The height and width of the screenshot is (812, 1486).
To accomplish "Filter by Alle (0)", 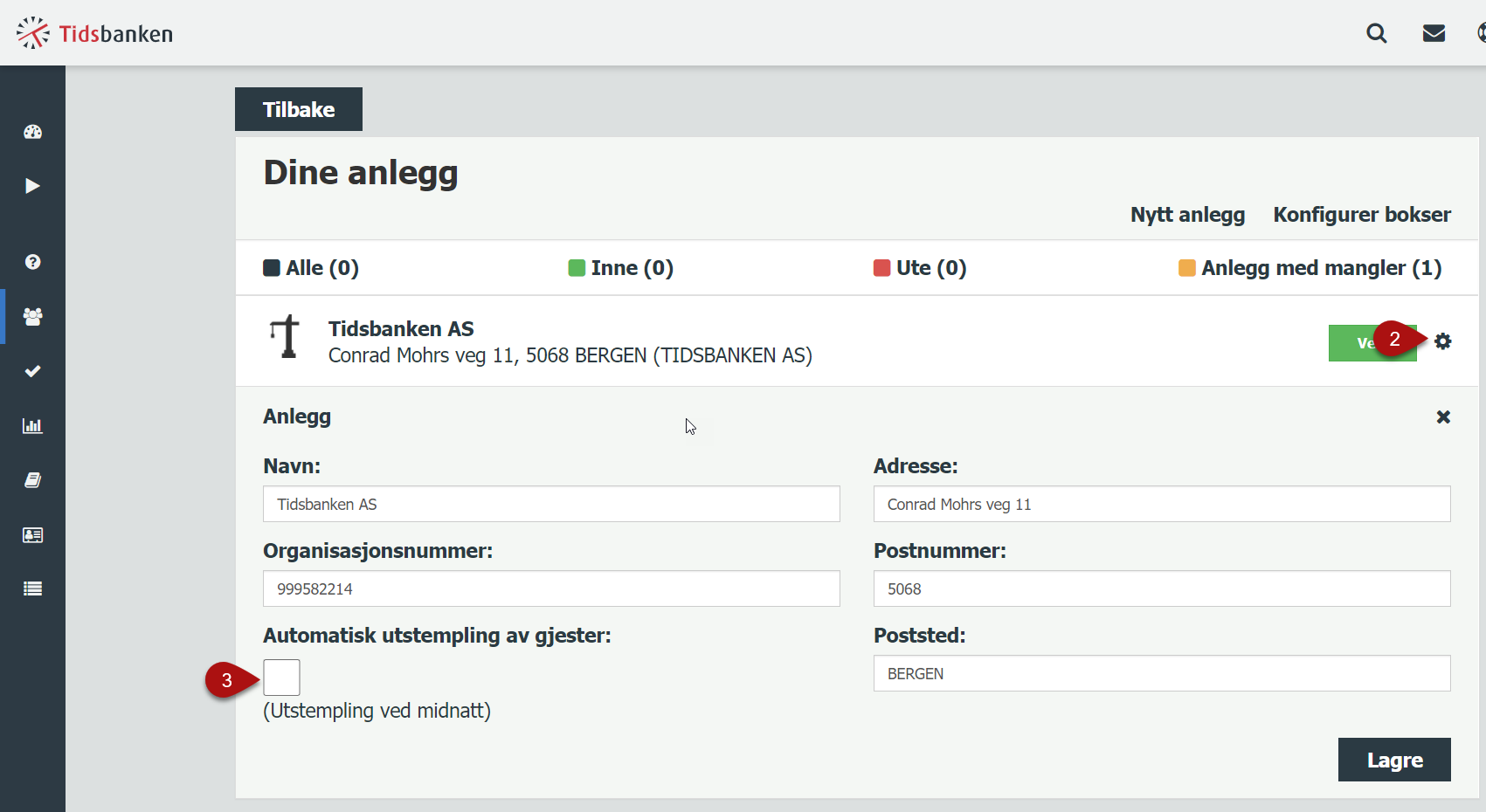I will pyautogui.click(x=311, y=268).
